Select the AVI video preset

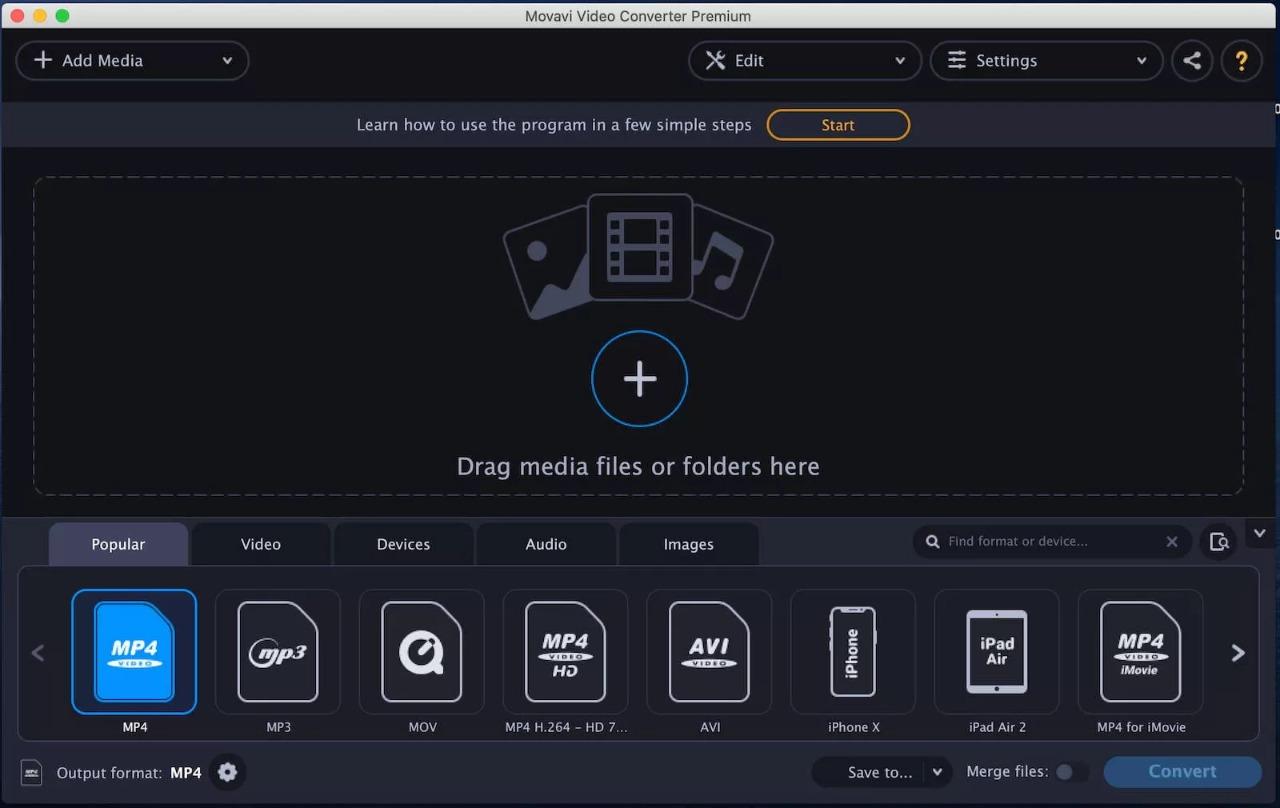[x=710, y=652]
